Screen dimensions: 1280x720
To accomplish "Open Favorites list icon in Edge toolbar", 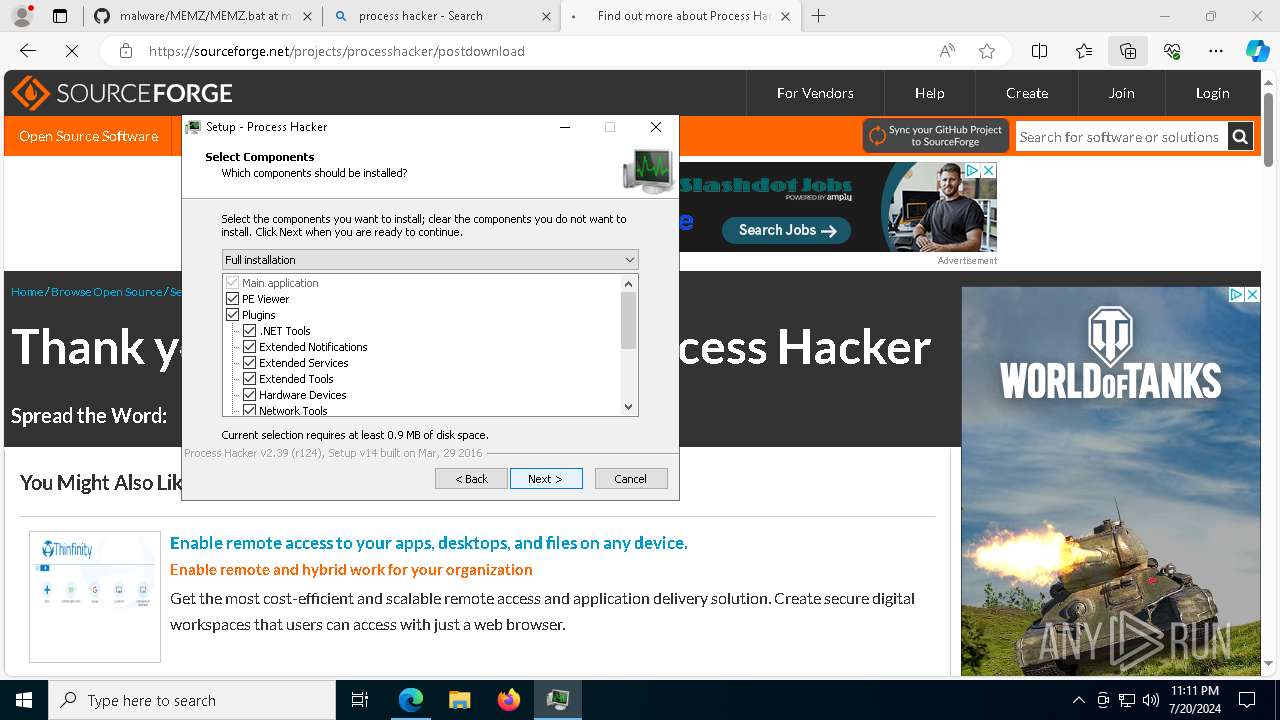I will (x=1084, y=51).
